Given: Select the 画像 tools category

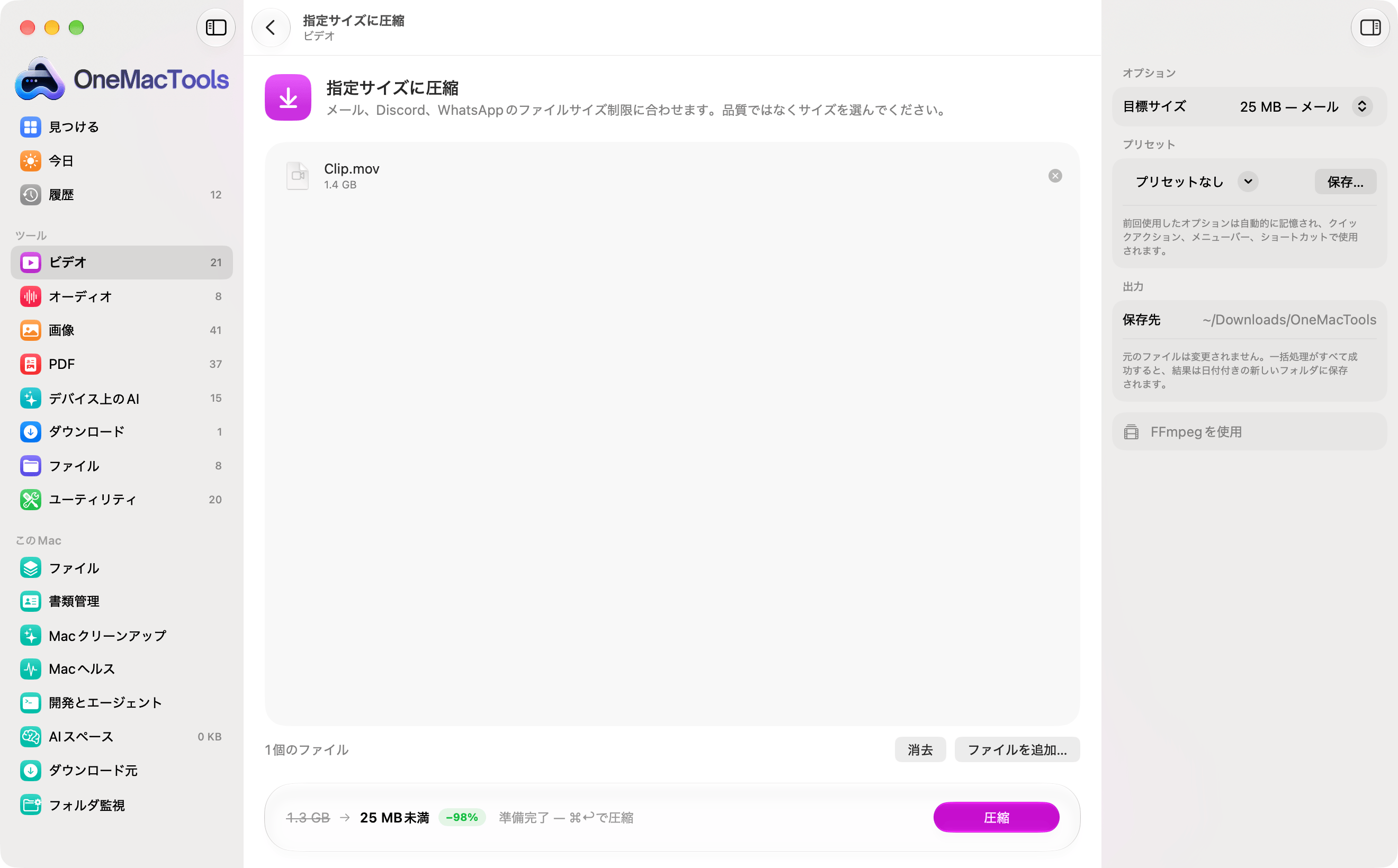Looking at the screenshot, I should click(121, 330).
